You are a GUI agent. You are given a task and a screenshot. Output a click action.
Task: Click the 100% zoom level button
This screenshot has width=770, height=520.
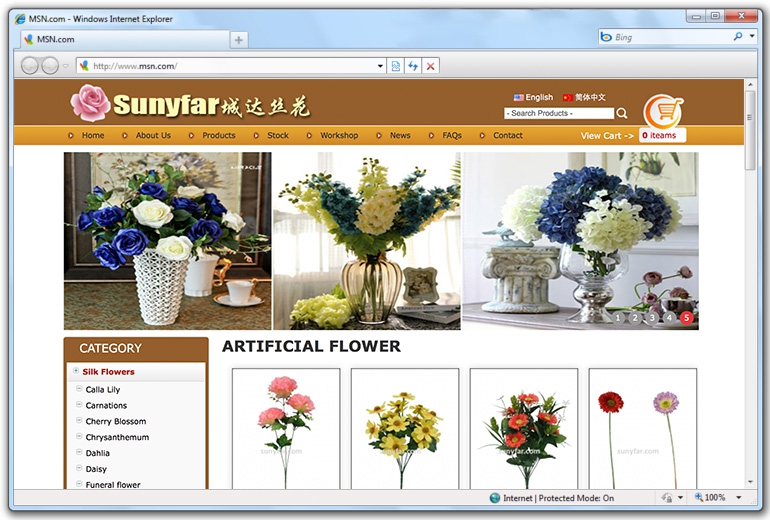pyautogui.click(x=710, y=497)
